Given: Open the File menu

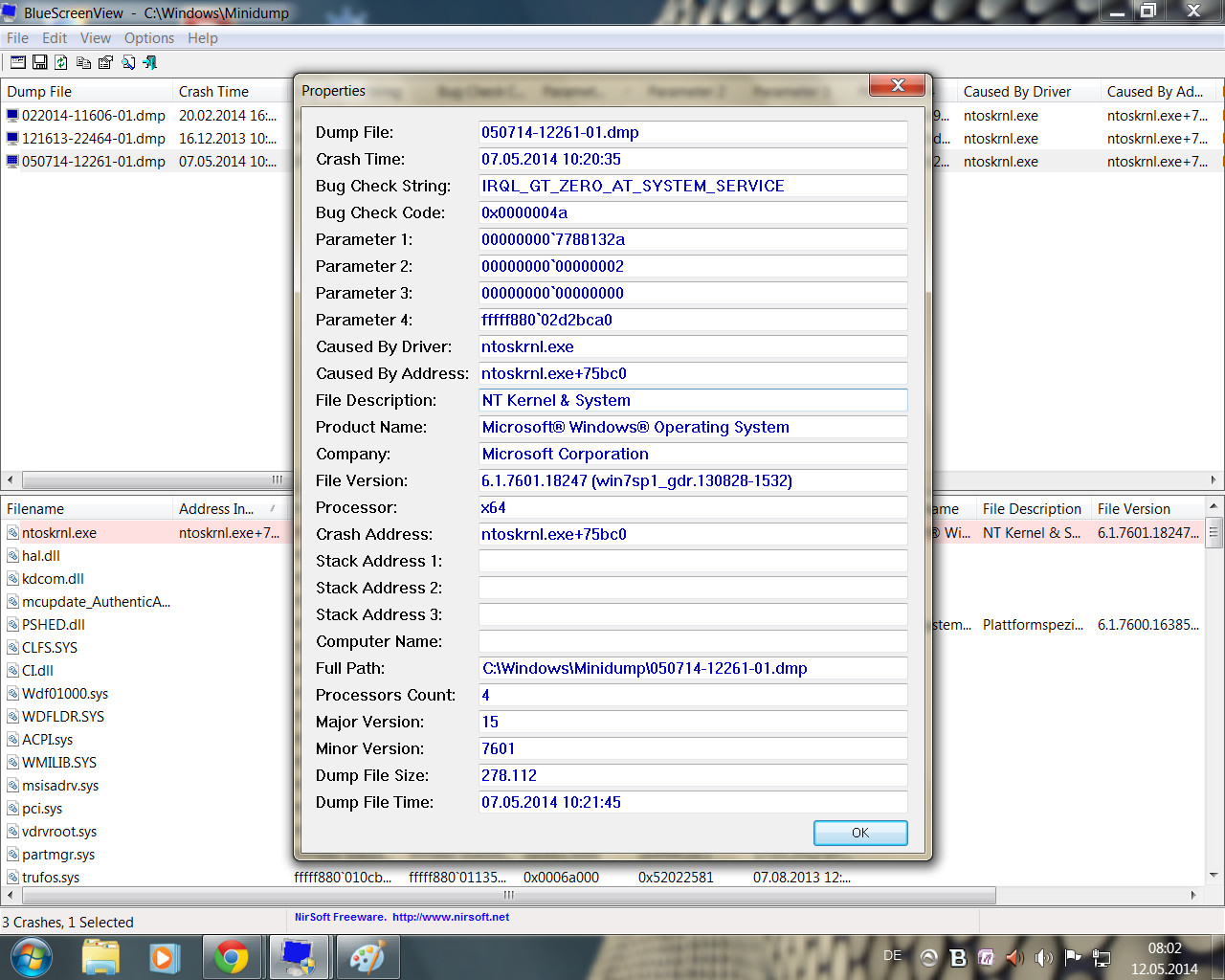Looking at the screenshot, I should click(17, 38).
